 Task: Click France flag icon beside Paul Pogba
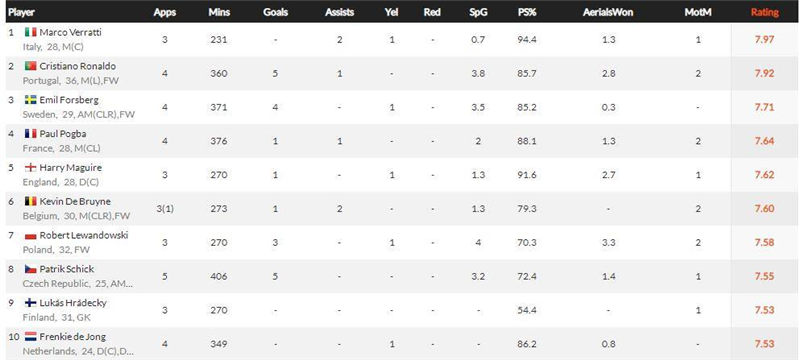(x=31, y=134)
